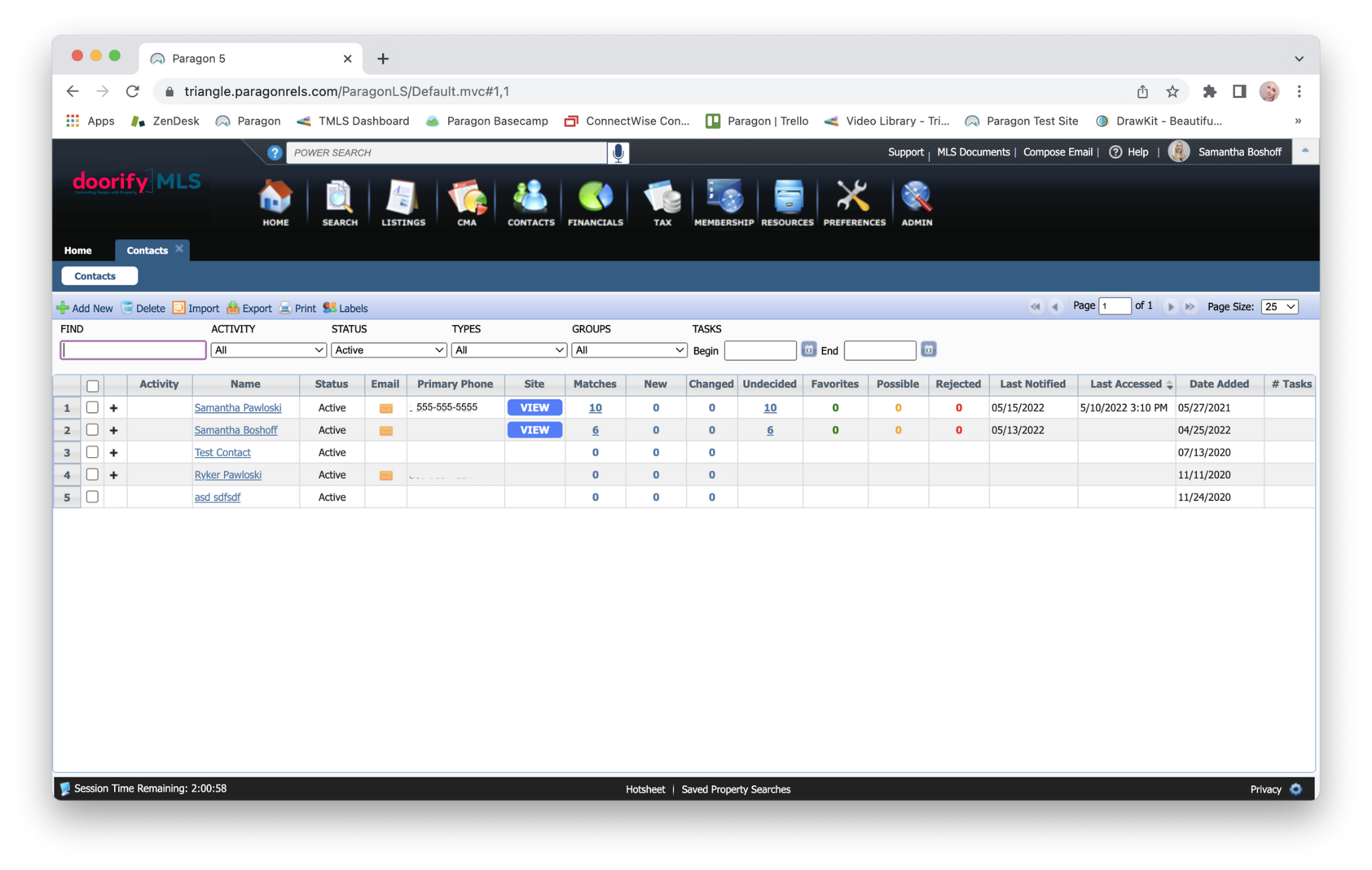Focus the FIND text field
The width and height of the screenshot is (1372, 870).
pyautogui.click(x=133, y=350)
